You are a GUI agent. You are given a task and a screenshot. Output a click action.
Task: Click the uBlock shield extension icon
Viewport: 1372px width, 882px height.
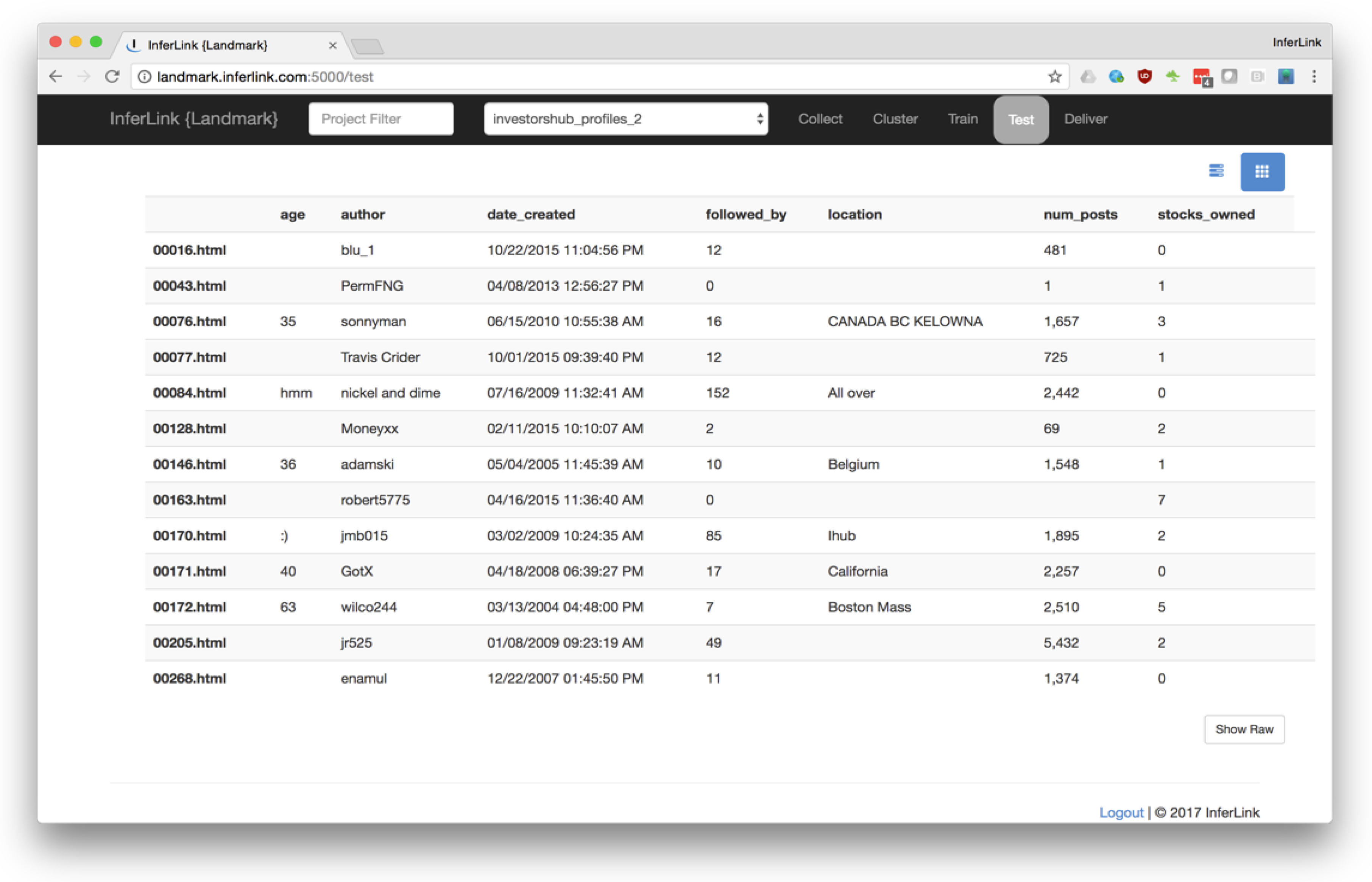[x=1144, y=76]
